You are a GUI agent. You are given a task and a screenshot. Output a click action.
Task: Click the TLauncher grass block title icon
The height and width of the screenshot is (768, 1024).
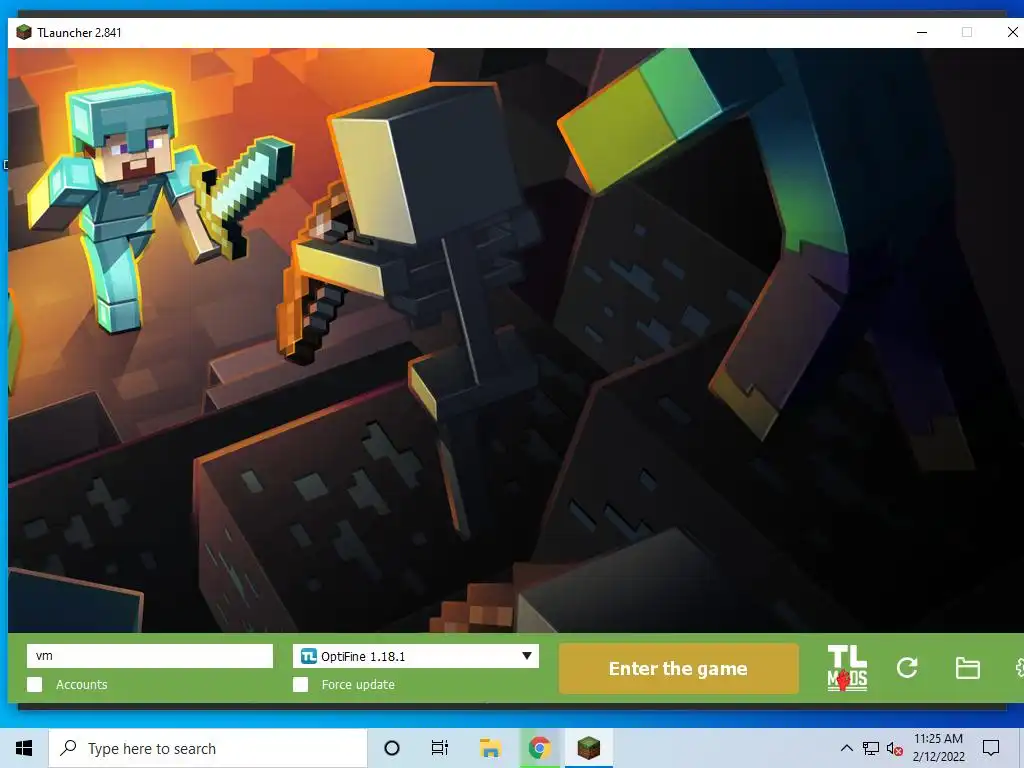click(24, 32)
